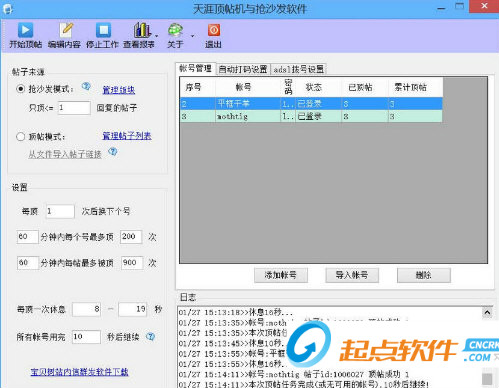The image size is (499, 388).
Task: Click the log scrollbar up arrow
Action: point(487,313)
